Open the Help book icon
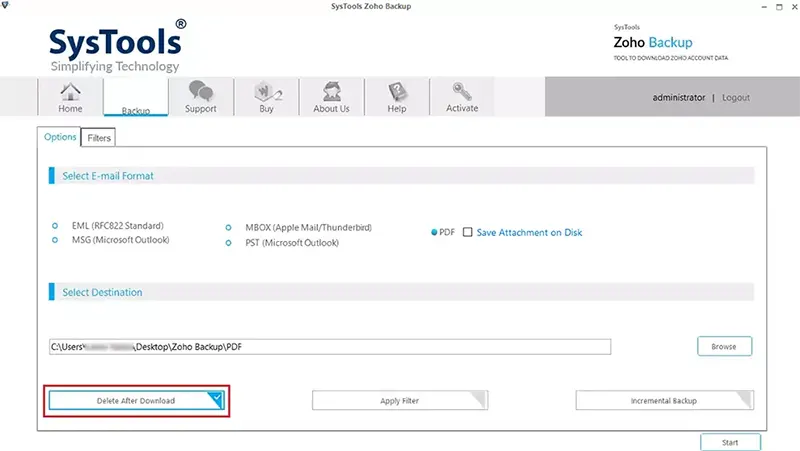This screenshot has width=800, height=451. point(396,97)
